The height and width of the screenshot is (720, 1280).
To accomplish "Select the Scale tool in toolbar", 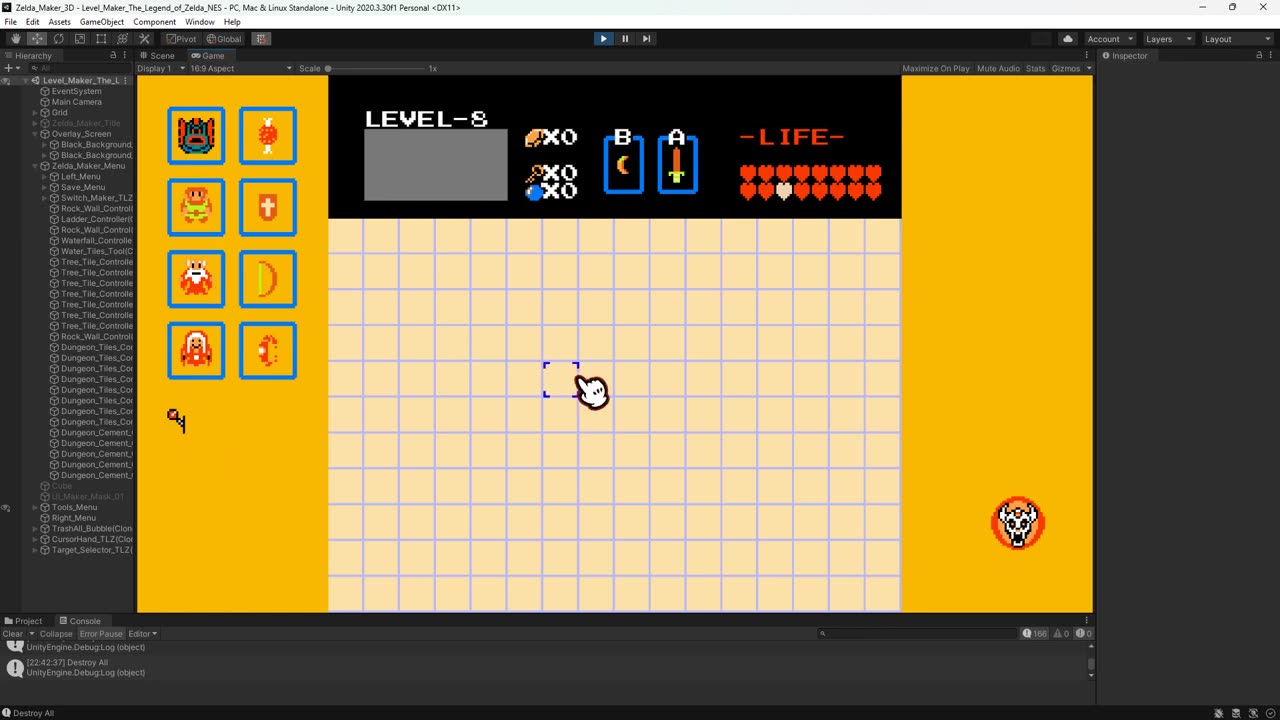I will coord(80,39).
